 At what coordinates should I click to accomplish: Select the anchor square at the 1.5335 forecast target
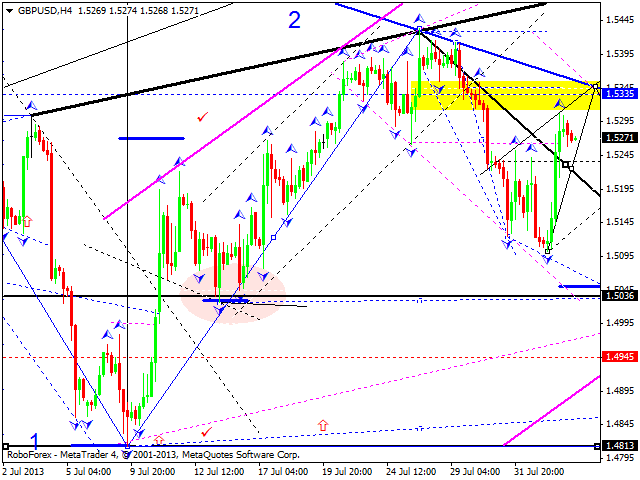point(596,86)
